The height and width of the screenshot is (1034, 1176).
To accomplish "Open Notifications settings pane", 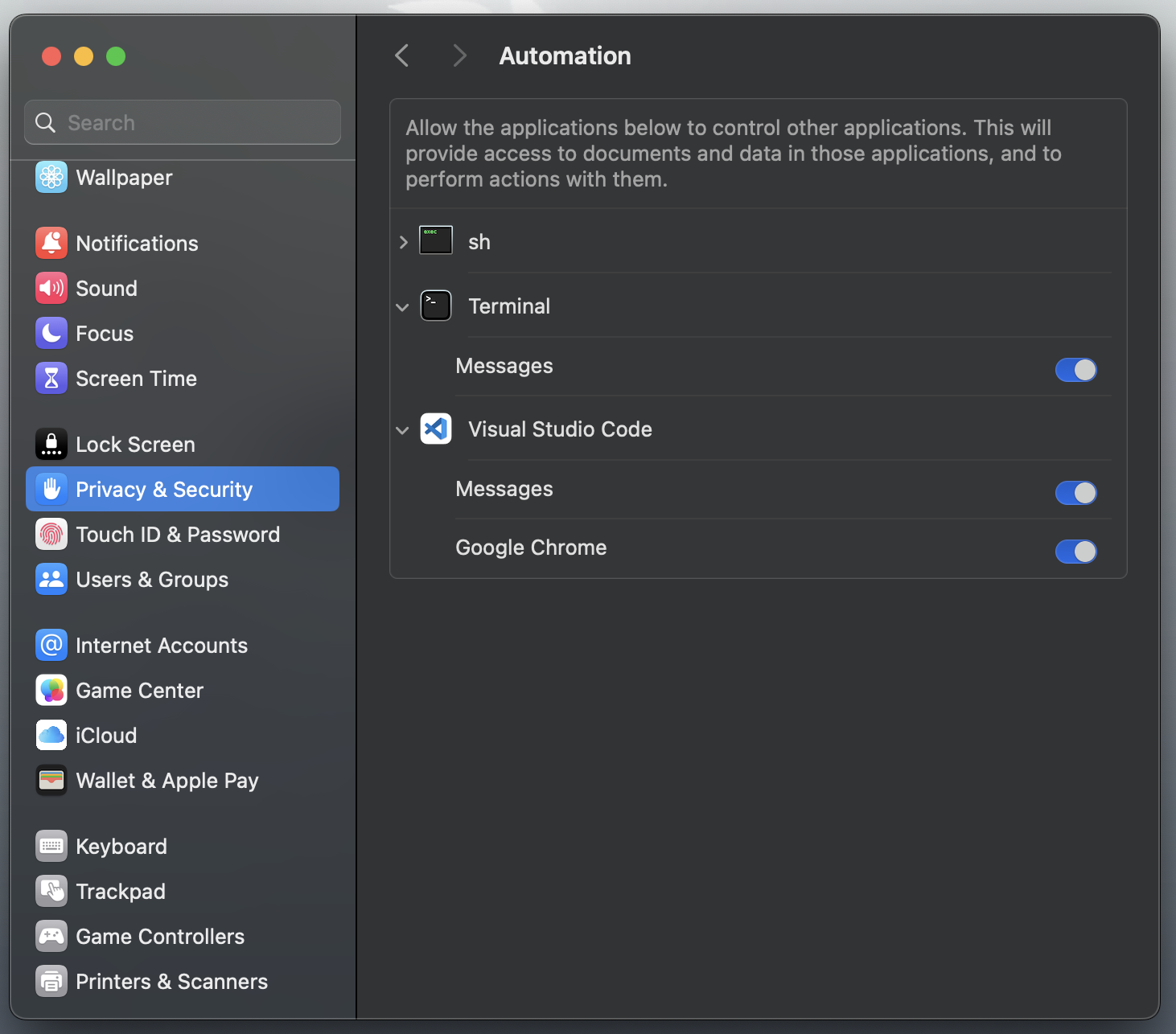I will click(137, 244).
